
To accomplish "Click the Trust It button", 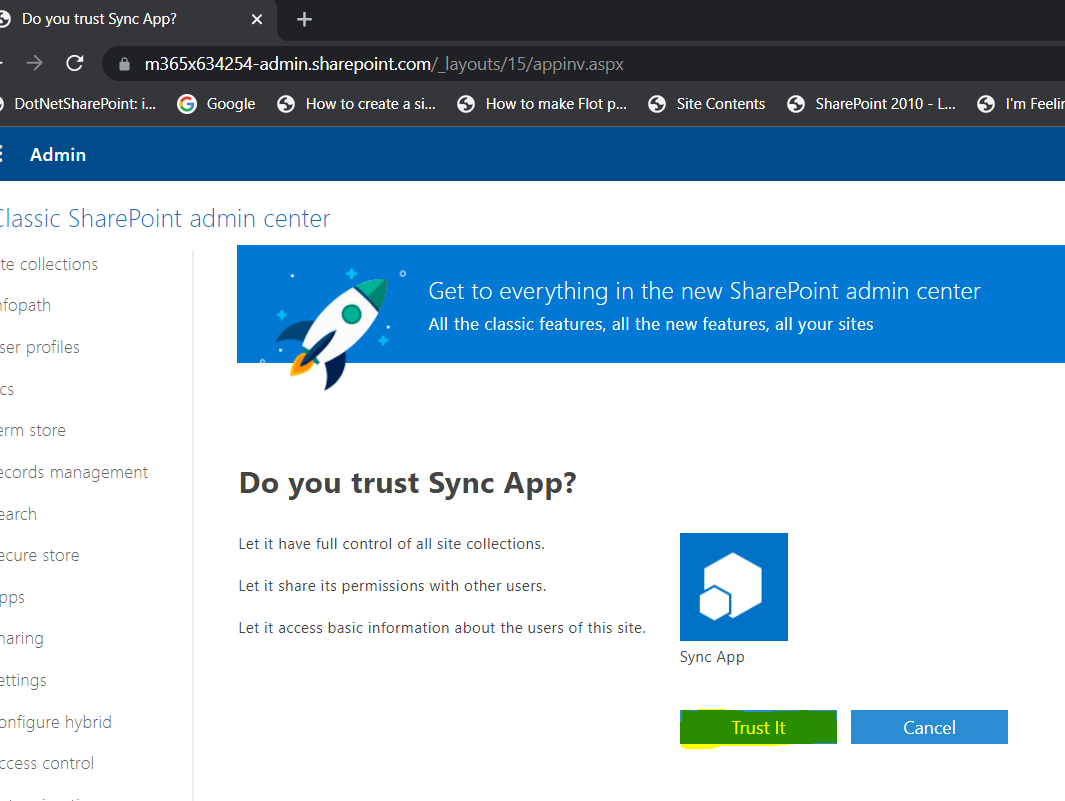I will point(758,727).
